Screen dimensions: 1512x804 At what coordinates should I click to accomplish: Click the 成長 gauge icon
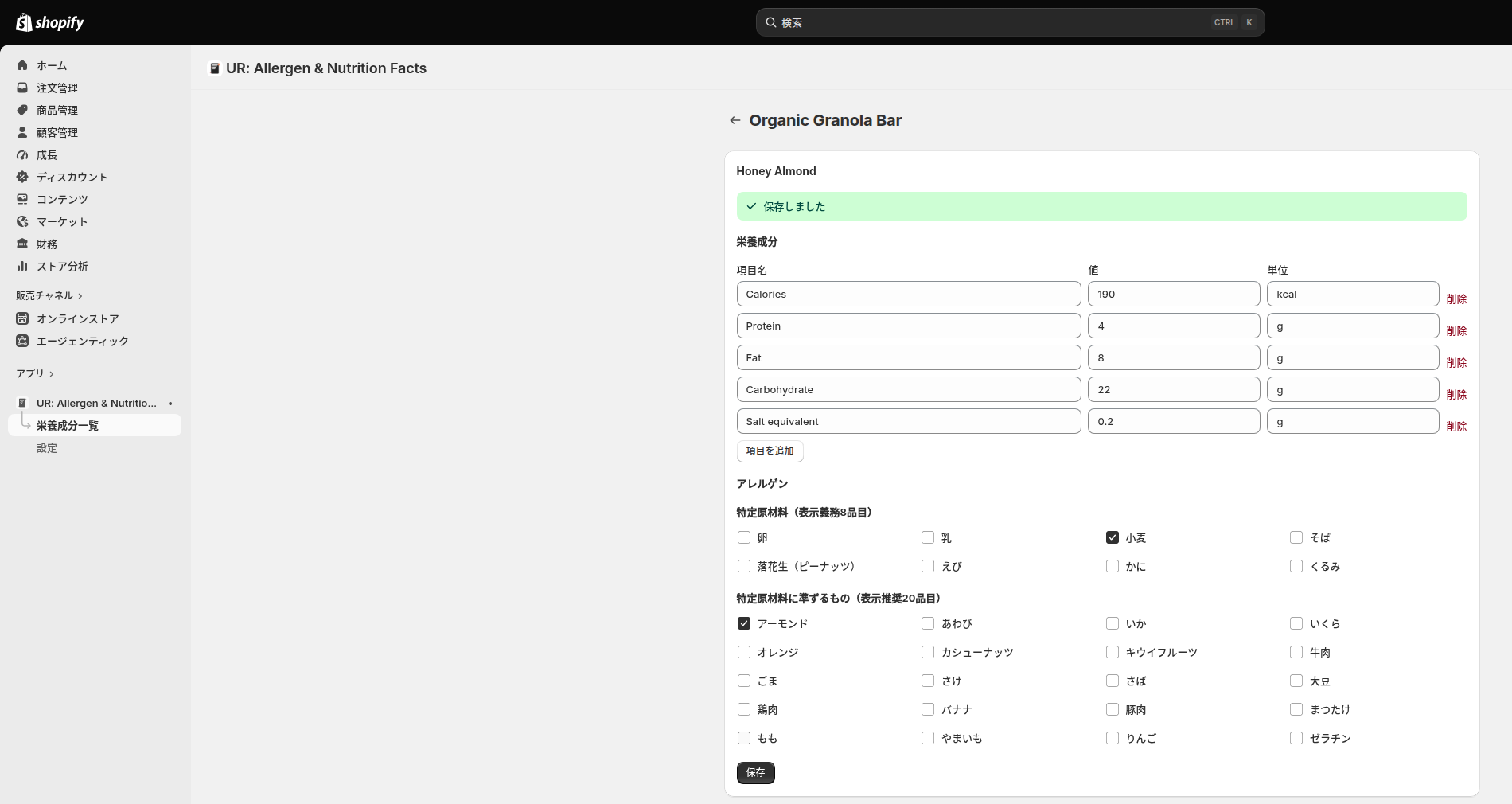tap(22, 154)
